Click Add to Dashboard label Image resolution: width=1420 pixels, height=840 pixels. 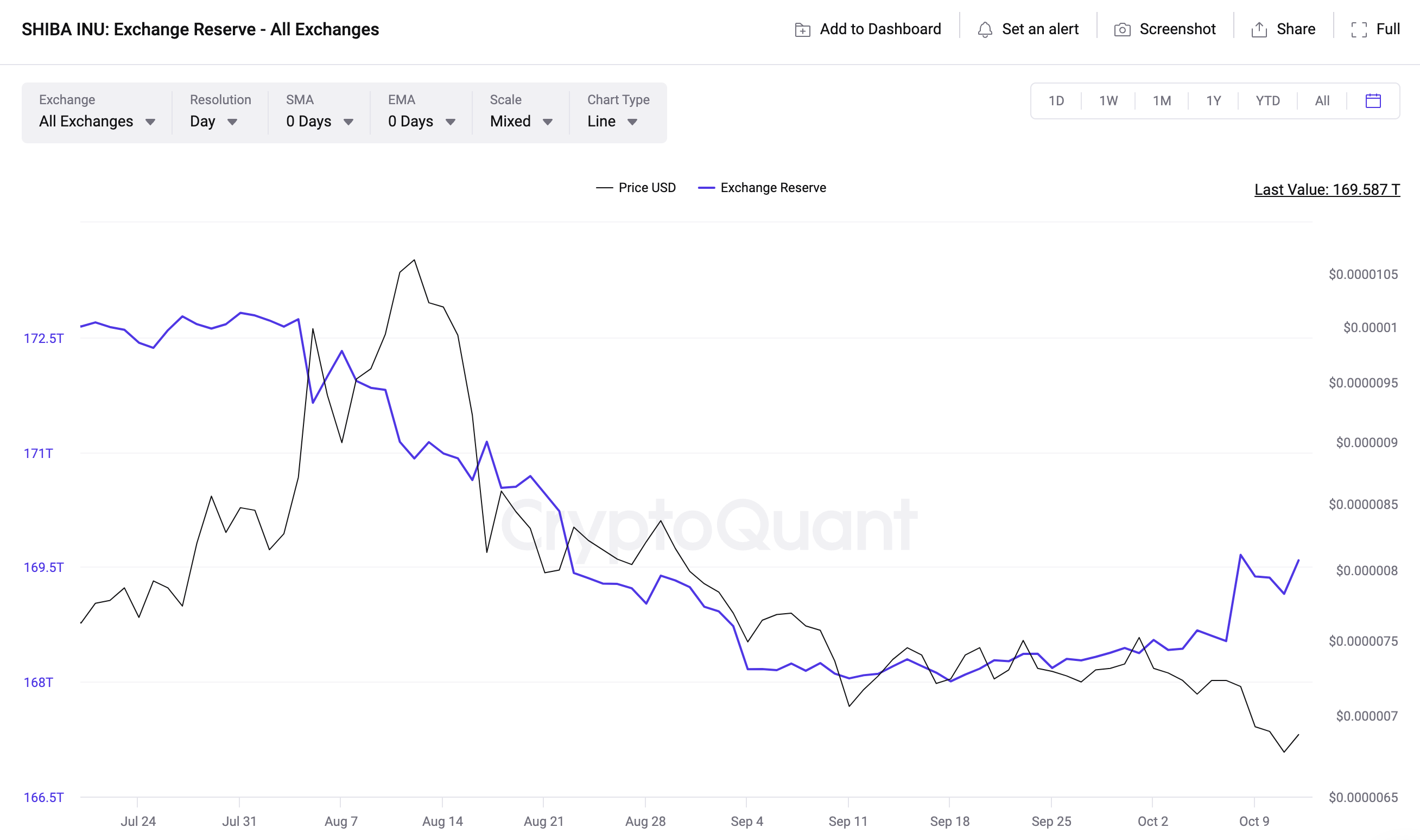point(880,29)
